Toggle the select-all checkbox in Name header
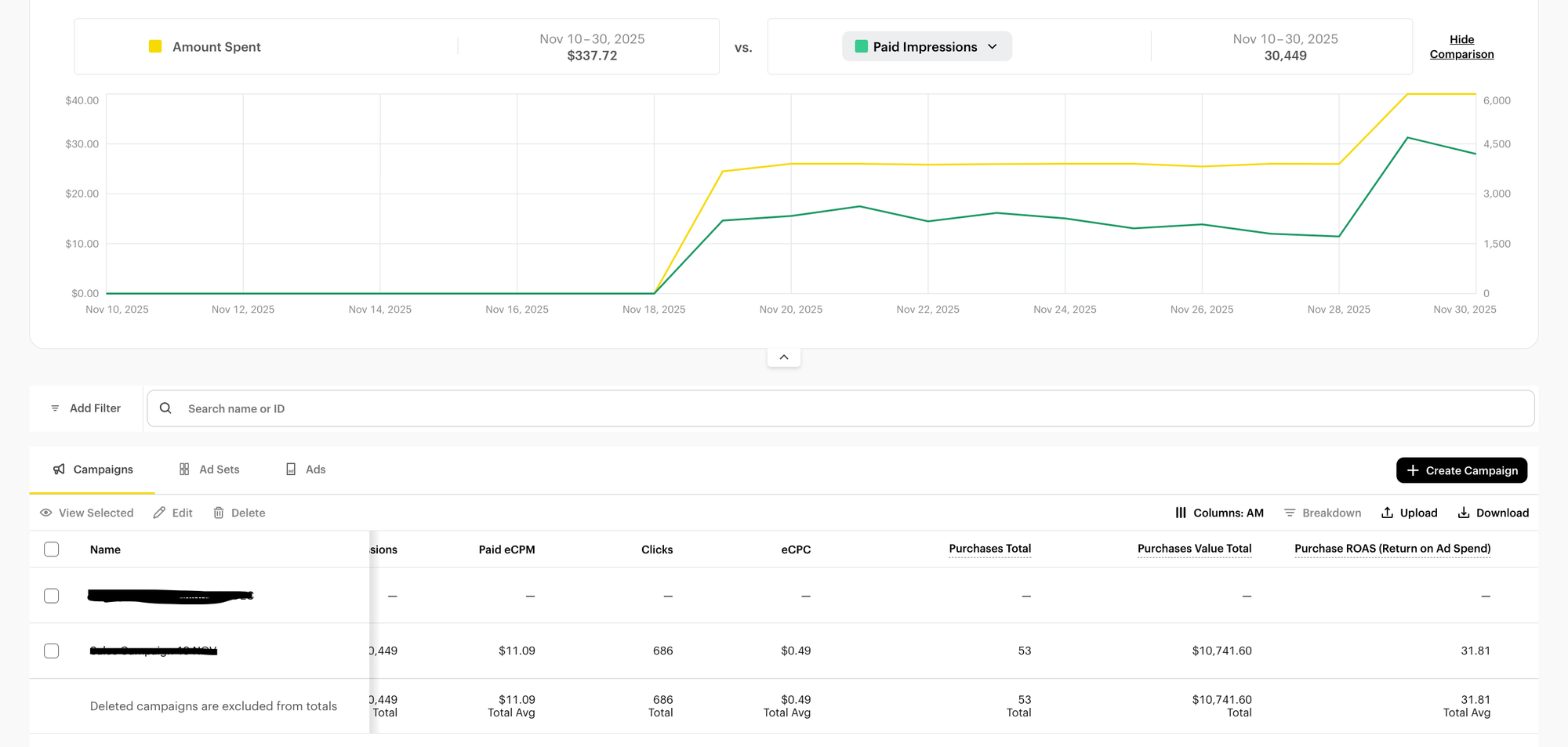 point(52,549)
